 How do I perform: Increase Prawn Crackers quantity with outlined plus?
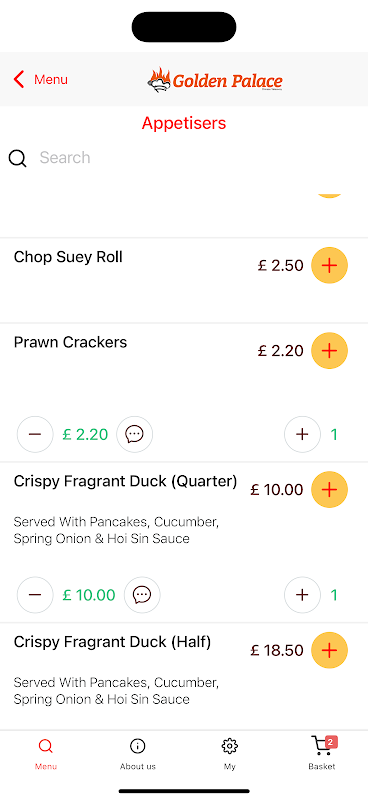303,434
